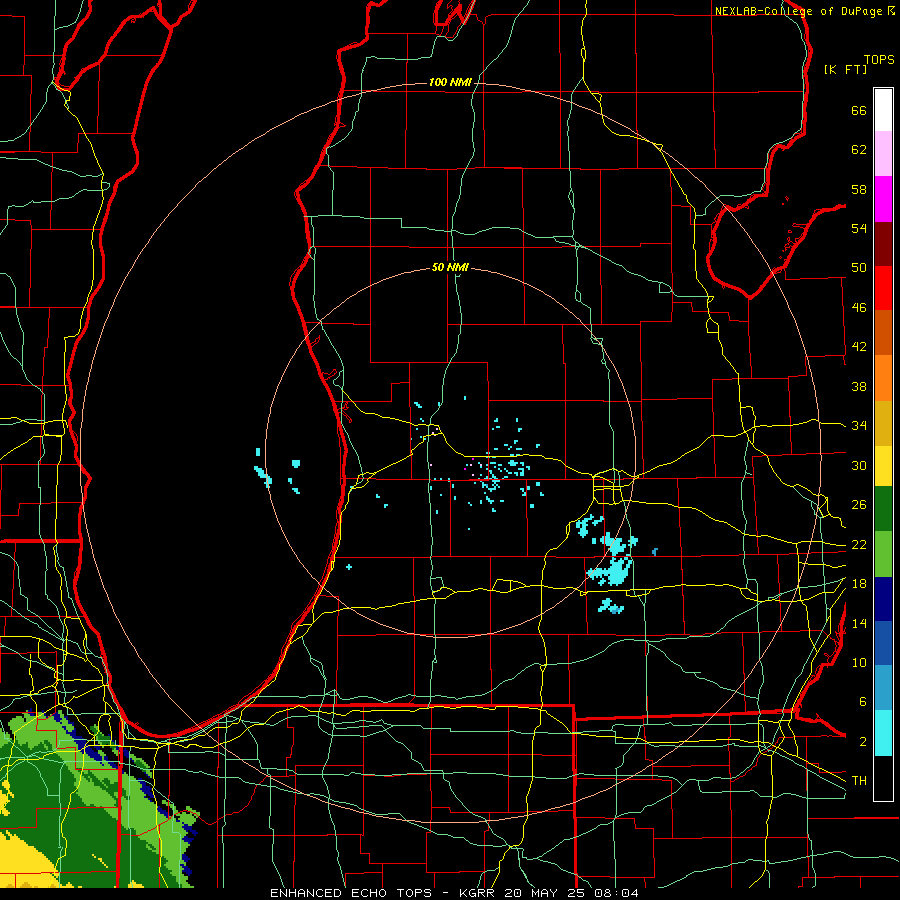
Task: Click the yellow 30 kft legend swatch
Action: pyautogui.click(x=883, y=465)
